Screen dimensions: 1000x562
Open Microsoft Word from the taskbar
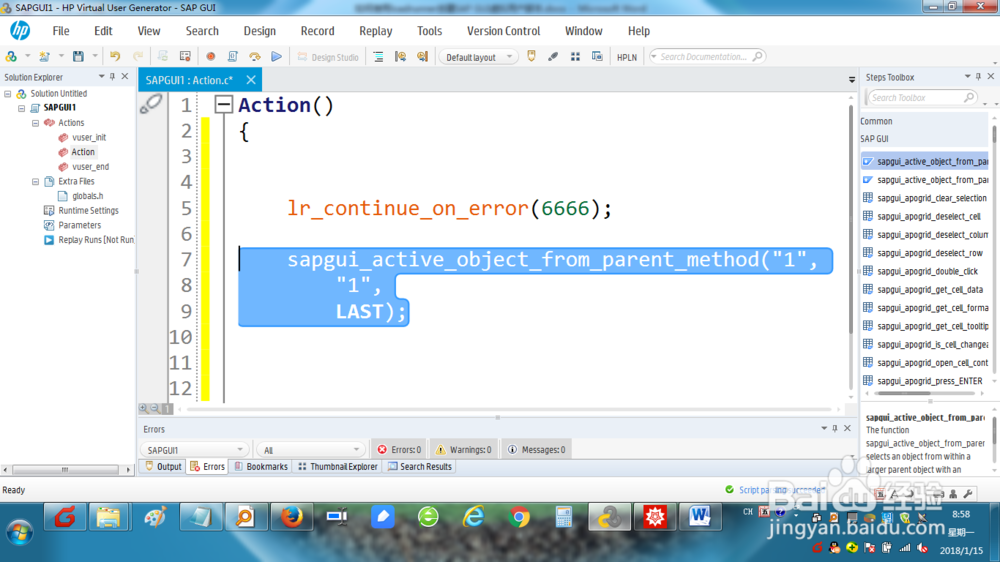tap(700, 517)
